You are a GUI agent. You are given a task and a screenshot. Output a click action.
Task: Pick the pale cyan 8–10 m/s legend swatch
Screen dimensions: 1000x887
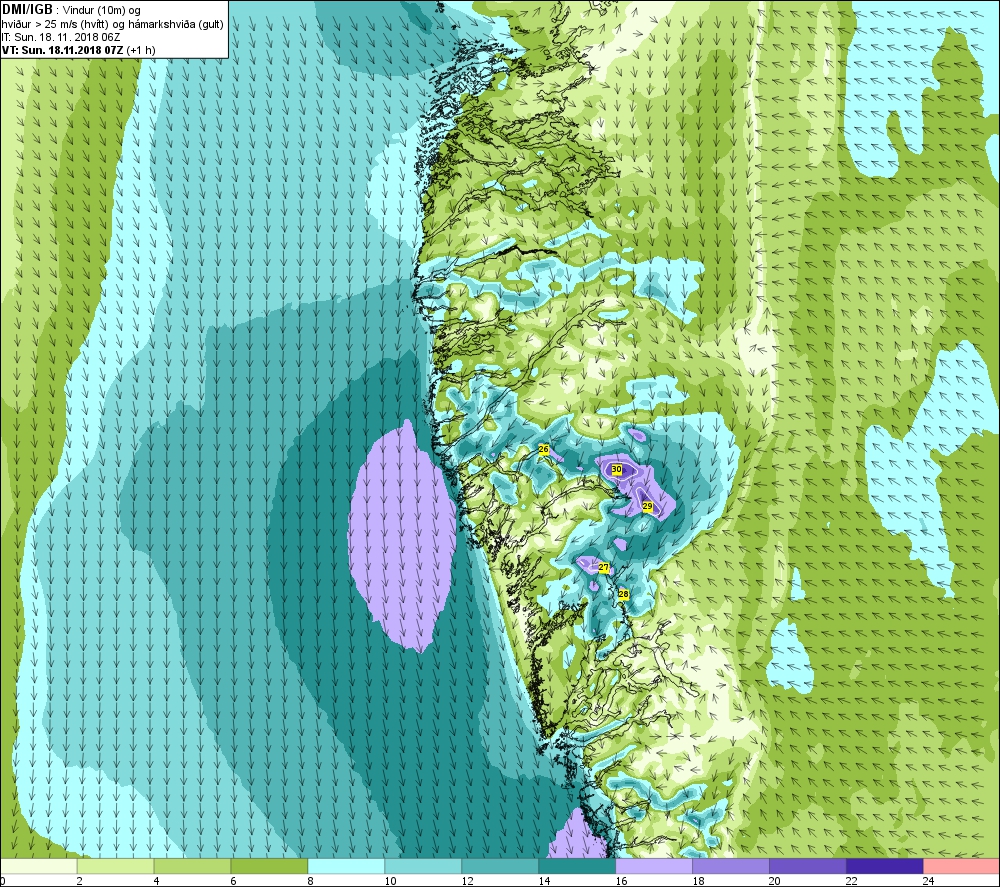[x=346, y=866]
